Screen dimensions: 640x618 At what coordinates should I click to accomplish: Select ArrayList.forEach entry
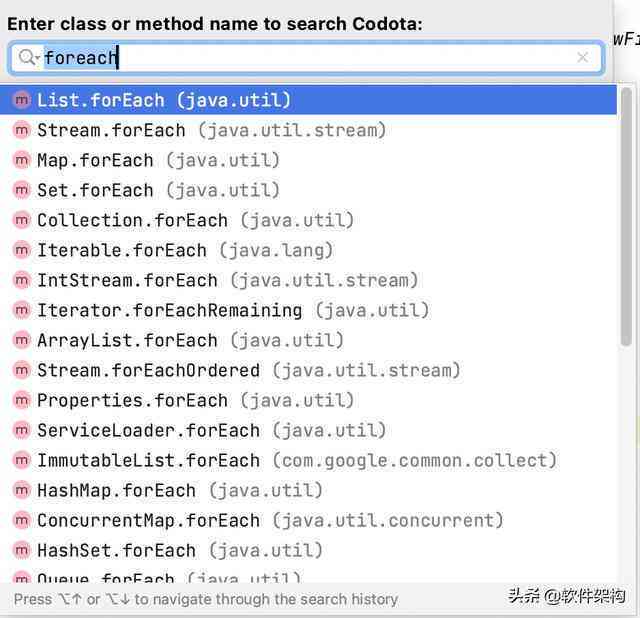[x=308, y=340]
